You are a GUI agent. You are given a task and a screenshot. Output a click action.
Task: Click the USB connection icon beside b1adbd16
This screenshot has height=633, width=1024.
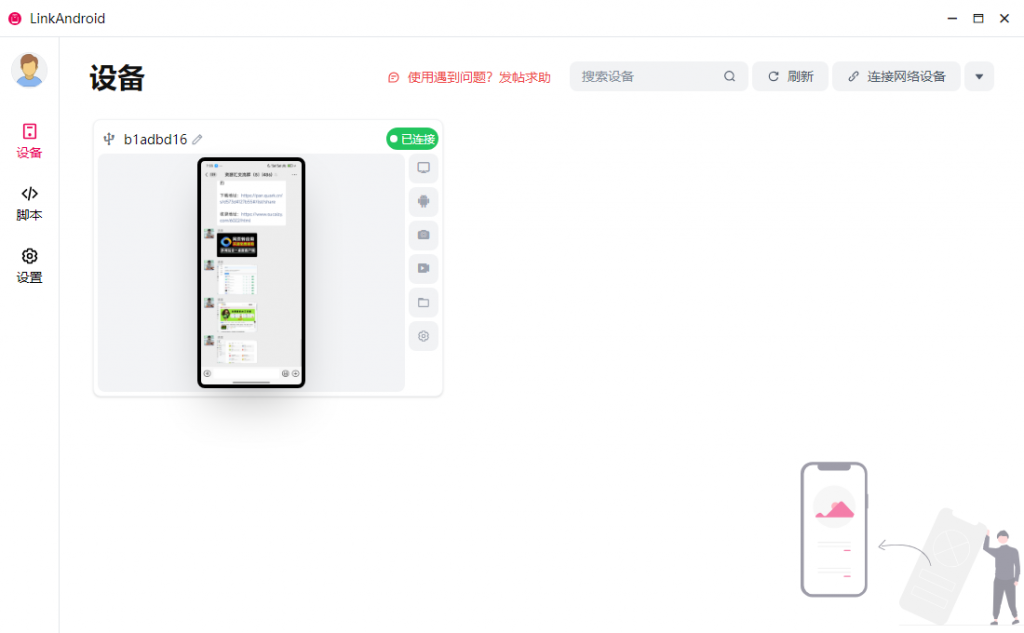109,139
